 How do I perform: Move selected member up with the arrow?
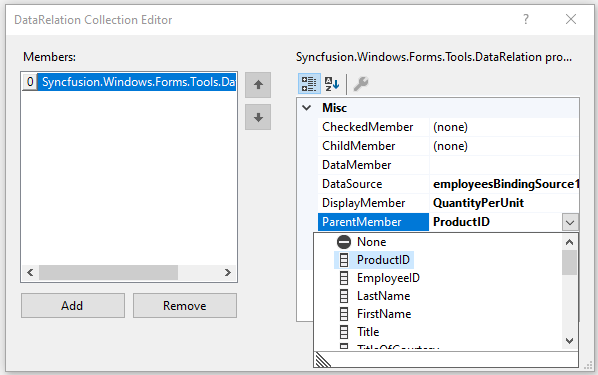tap(258, 85)
